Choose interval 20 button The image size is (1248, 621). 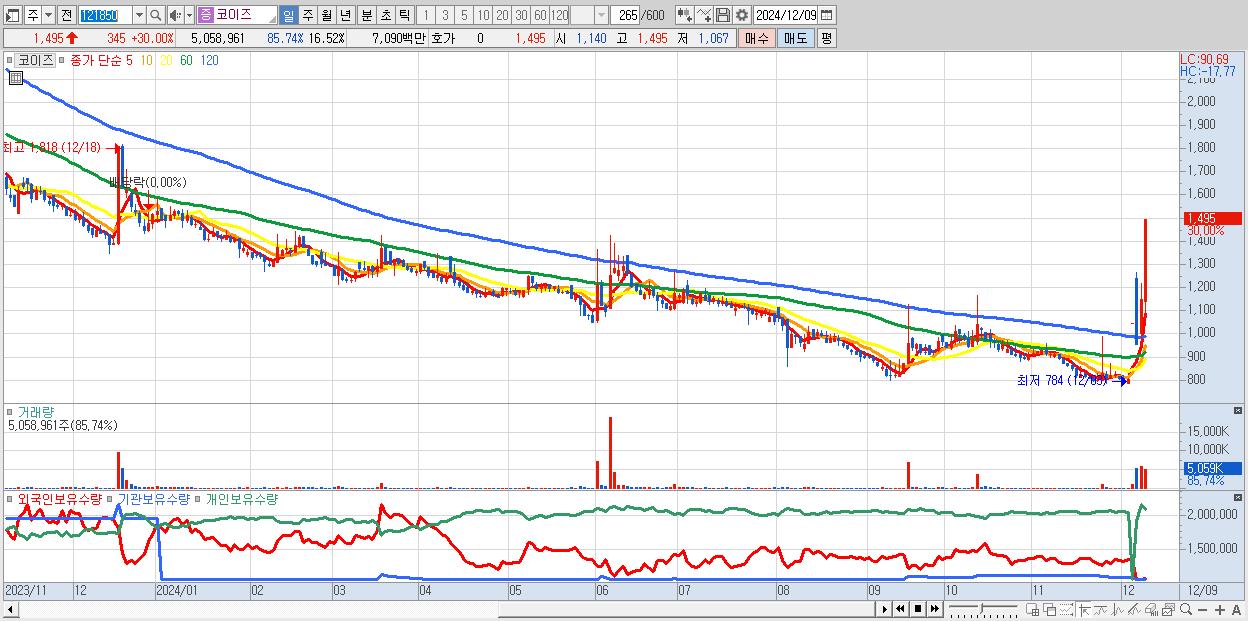[502, 15]
